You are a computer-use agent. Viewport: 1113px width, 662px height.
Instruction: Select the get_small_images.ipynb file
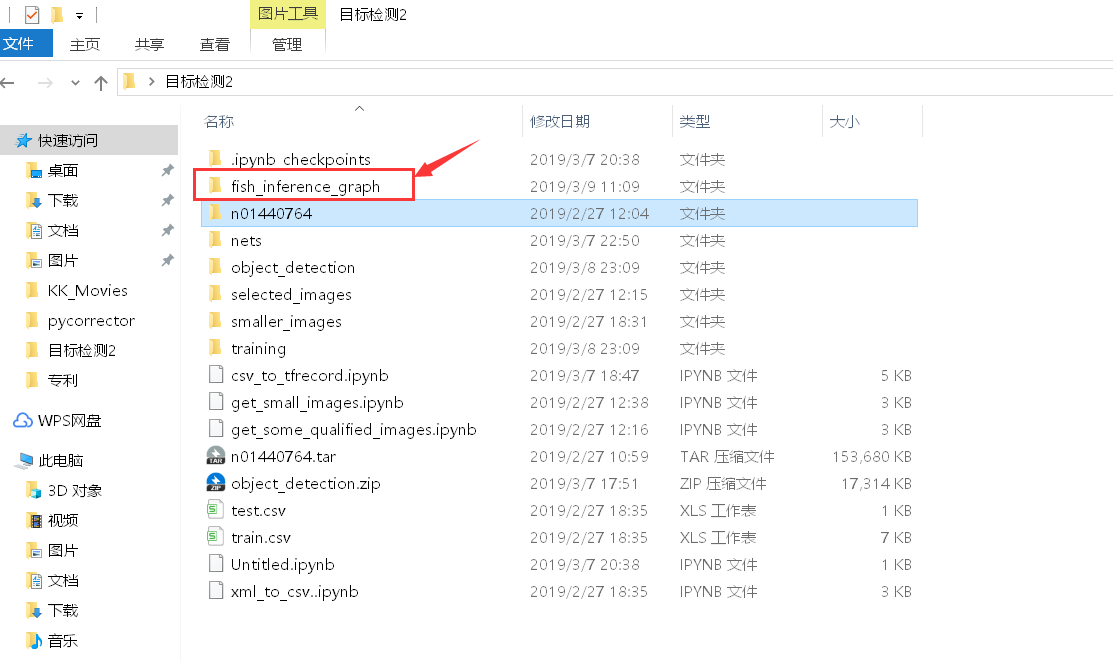[317, 402]
